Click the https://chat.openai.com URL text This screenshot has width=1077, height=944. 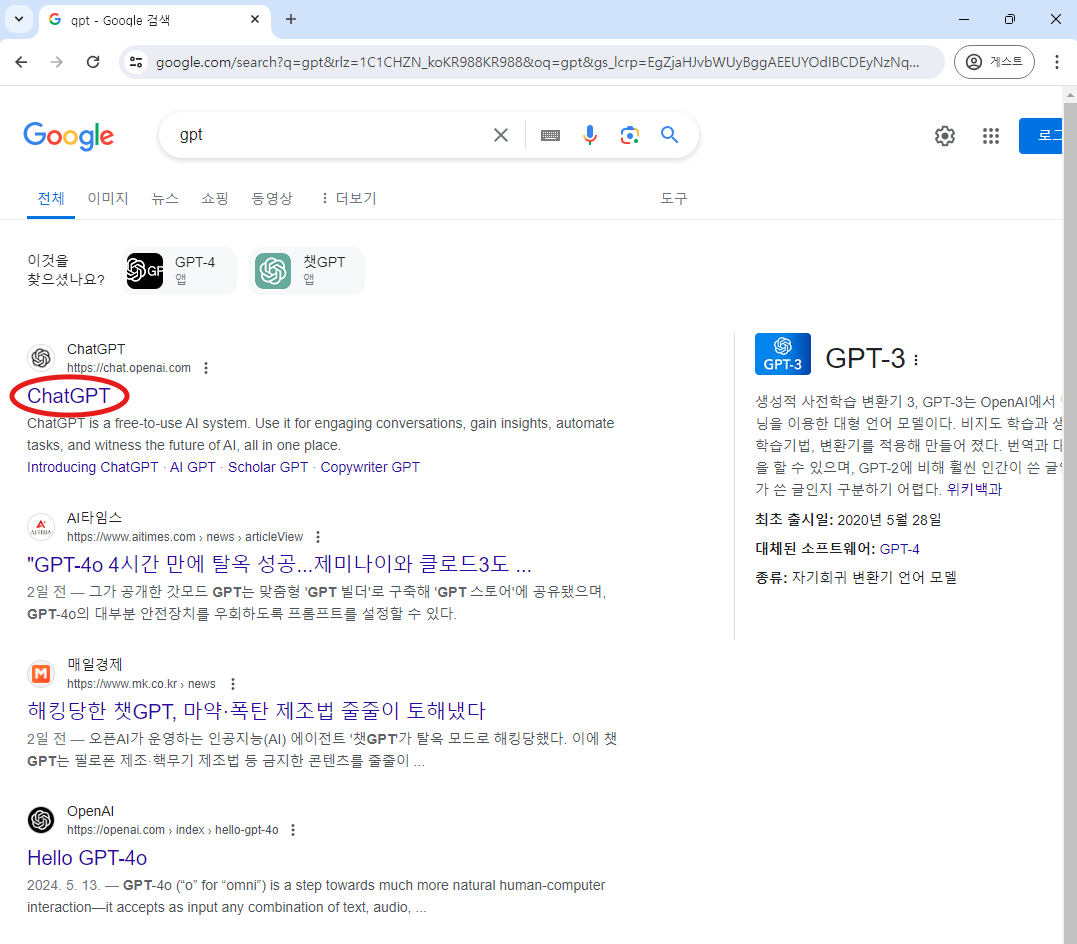129,368
